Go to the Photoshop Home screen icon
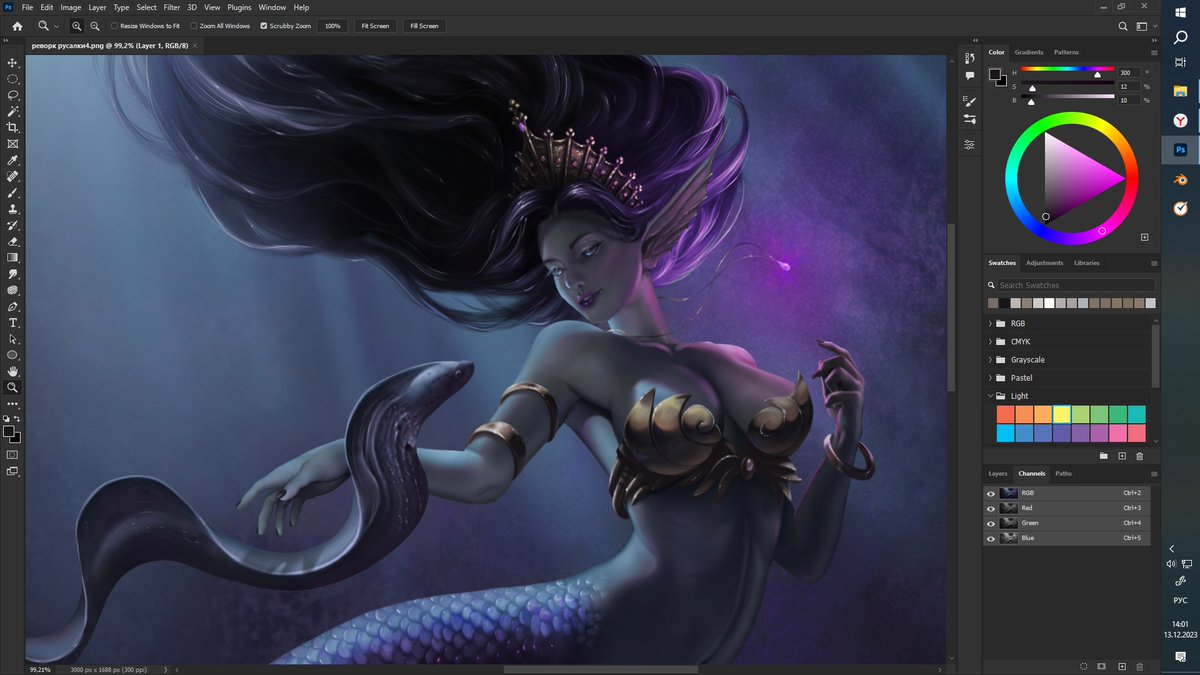Viewport: 1200px width, 675px height. [17, 25]
